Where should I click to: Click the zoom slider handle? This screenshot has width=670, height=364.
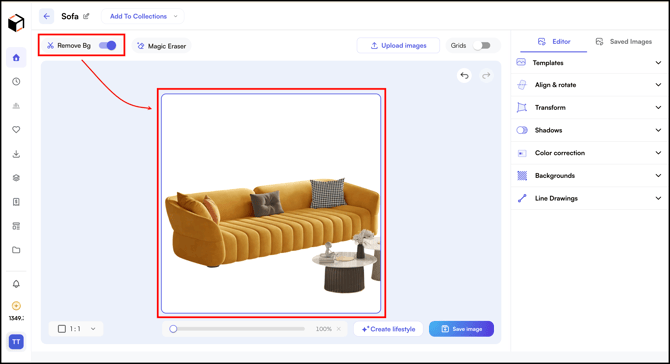tap(173, 329)
